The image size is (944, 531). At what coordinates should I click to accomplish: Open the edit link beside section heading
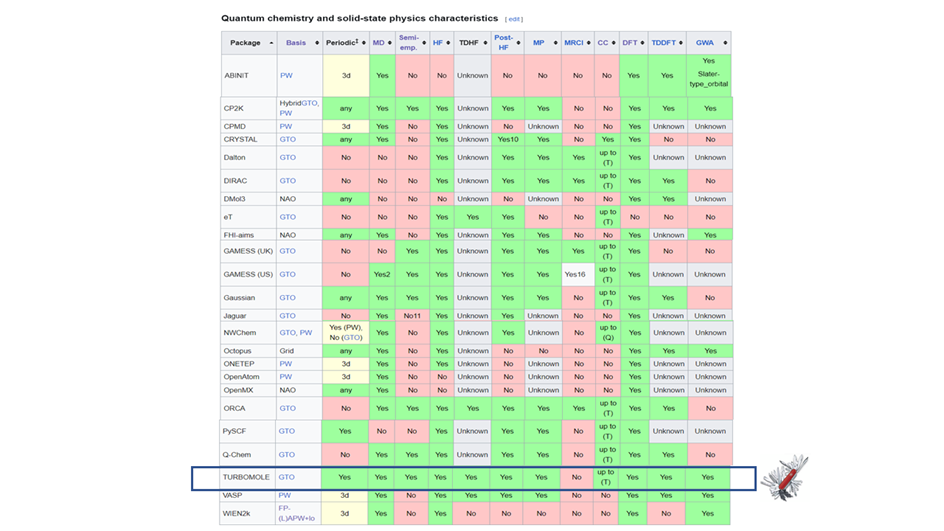pyautogui.click(x=514, y=19)
